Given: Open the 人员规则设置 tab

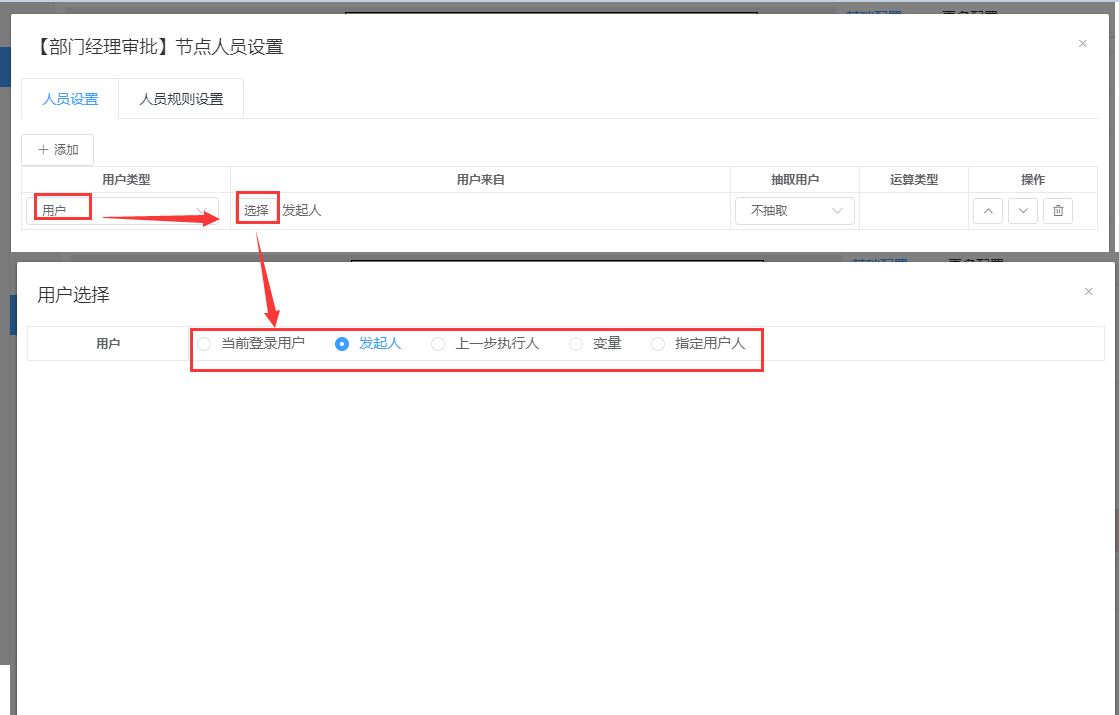Looking at the screenshot, I should click(181, 99).
